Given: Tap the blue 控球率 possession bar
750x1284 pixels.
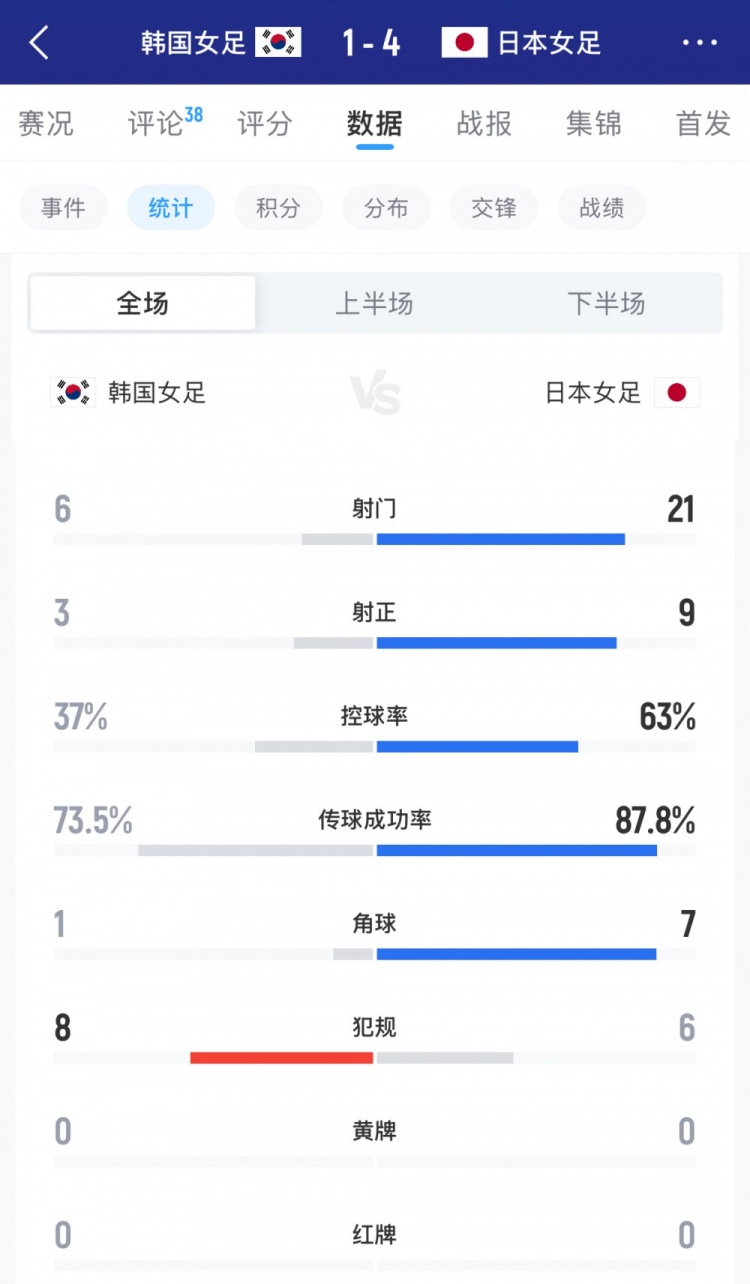Looking at the screenshot, I should tap(477, 745).
